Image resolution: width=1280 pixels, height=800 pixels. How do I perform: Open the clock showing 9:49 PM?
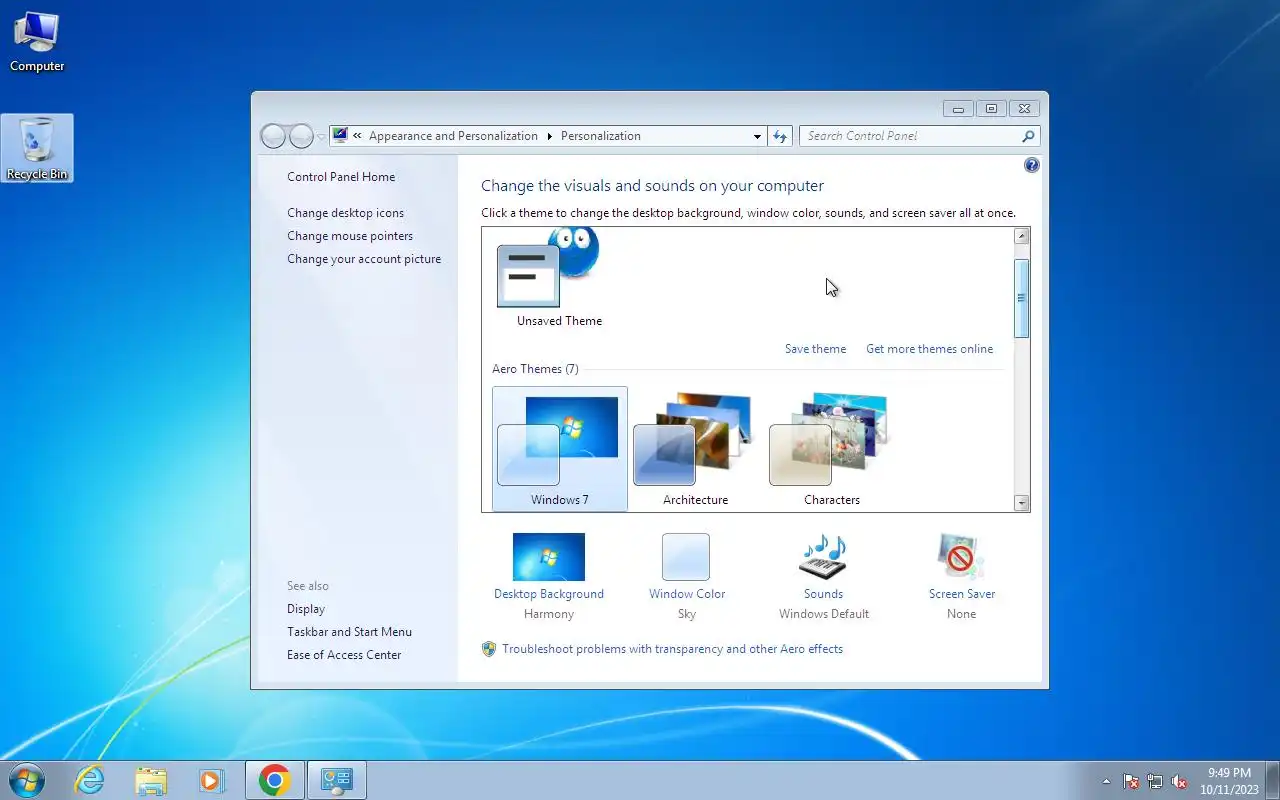click(1229, 780)
